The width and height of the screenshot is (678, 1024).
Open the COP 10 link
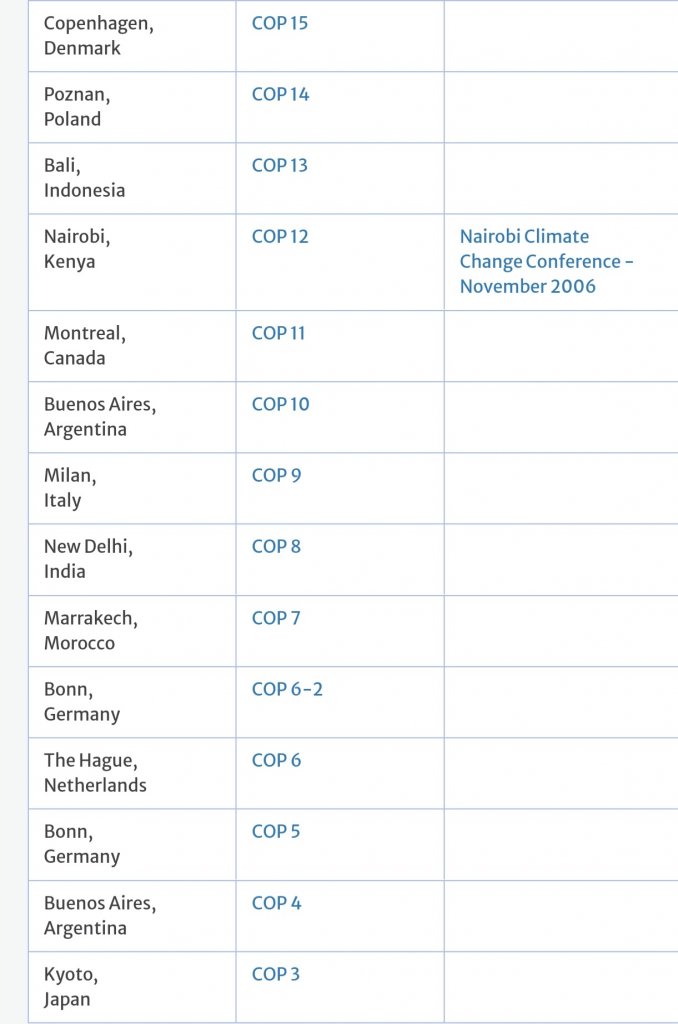[280, 404]
